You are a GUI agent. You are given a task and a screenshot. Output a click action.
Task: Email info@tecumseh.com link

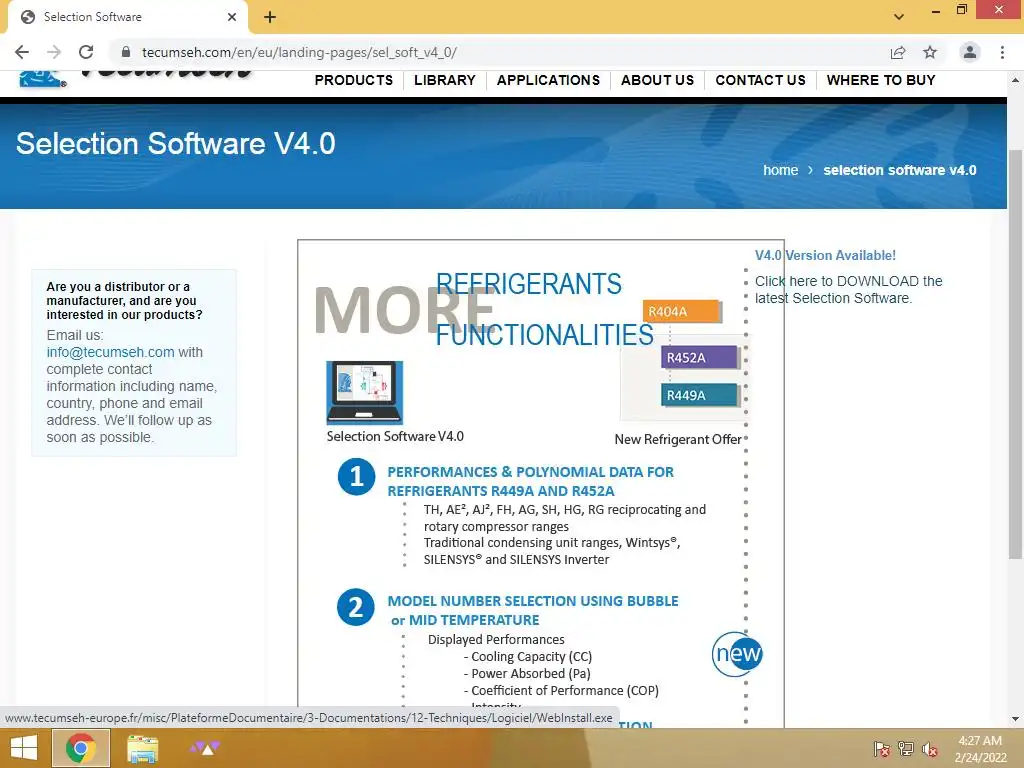(110, 352)
